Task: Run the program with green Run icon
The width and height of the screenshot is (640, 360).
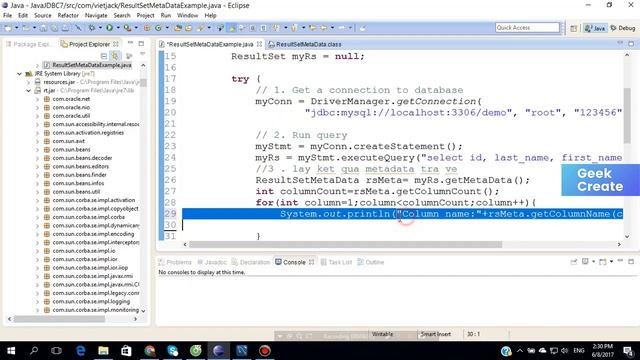Action: 109,28
